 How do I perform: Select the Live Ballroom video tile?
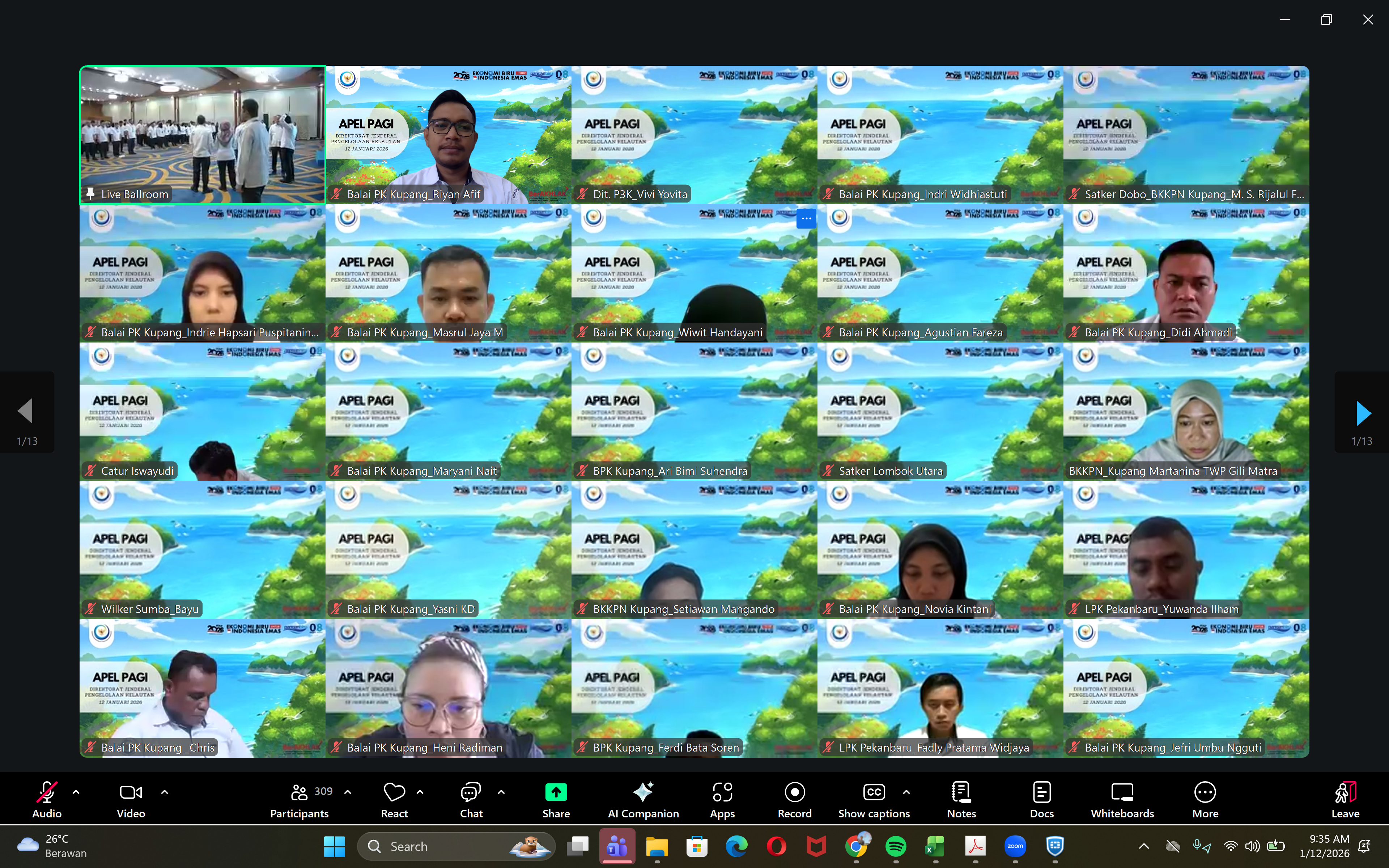pyautogui.click(x=202, y=135)
